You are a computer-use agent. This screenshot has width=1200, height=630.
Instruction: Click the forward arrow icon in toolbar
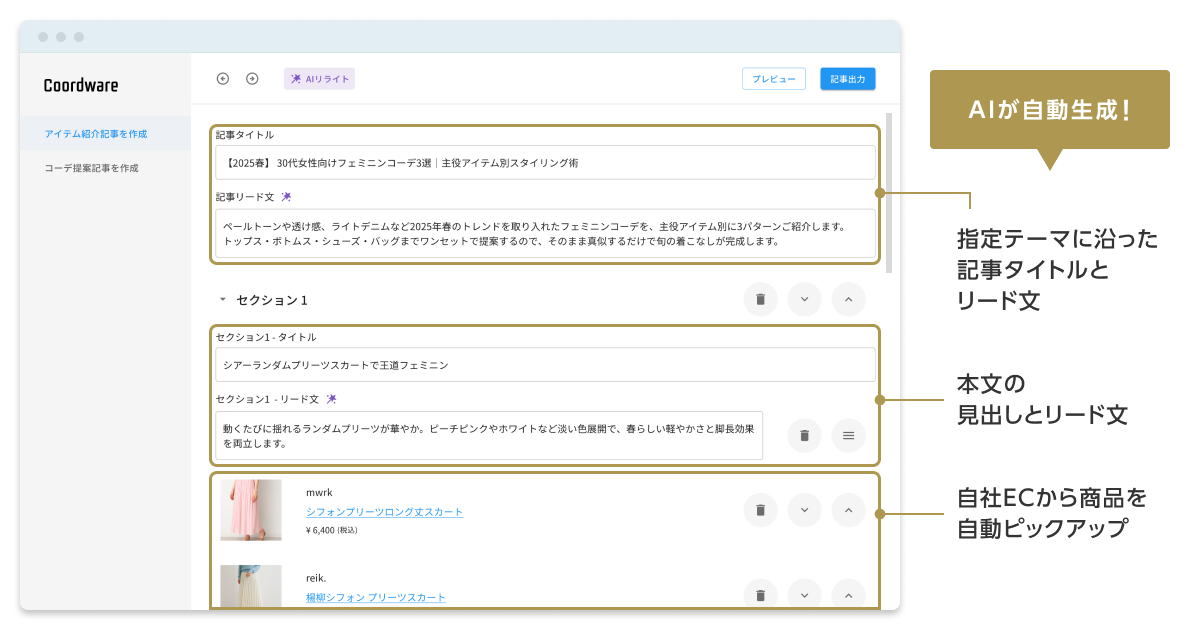(252, 79)
